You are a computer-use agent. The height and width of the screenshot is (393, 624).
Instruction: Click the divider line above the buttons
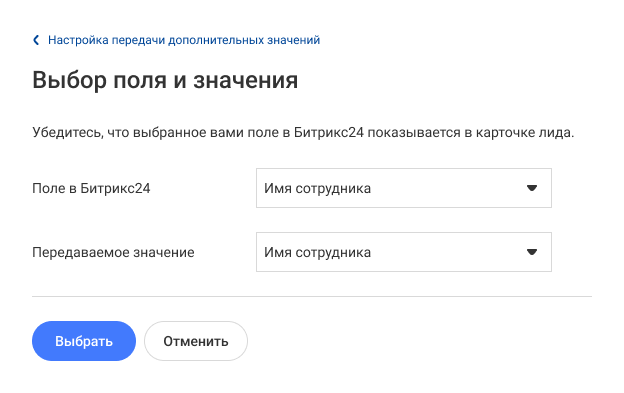312,296
